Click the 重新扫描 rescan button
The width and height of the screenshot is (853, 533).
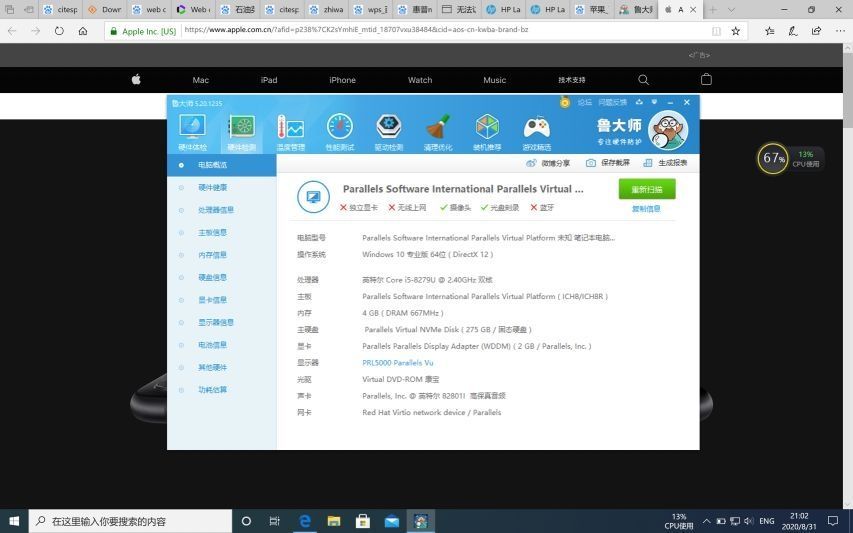[647, 189]
